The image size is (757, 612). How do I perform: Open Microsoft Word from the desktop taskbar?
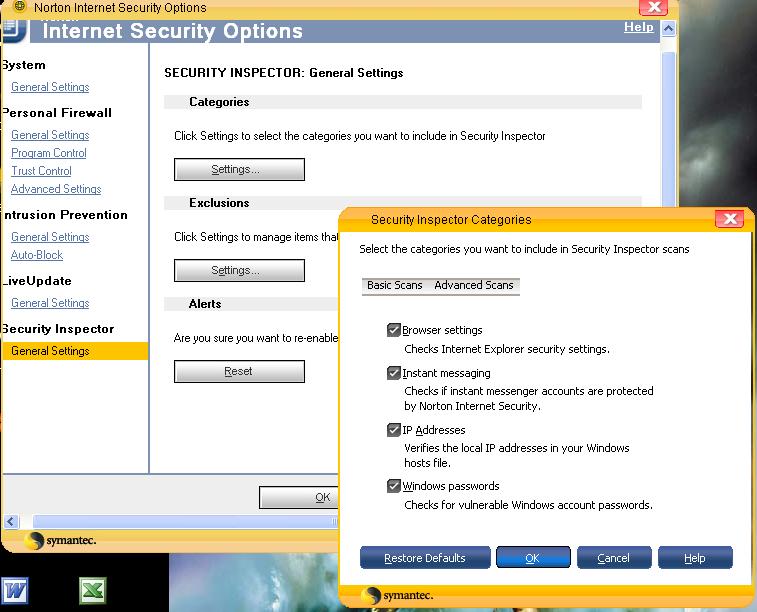pyautogui.click(x=15, y=590)
